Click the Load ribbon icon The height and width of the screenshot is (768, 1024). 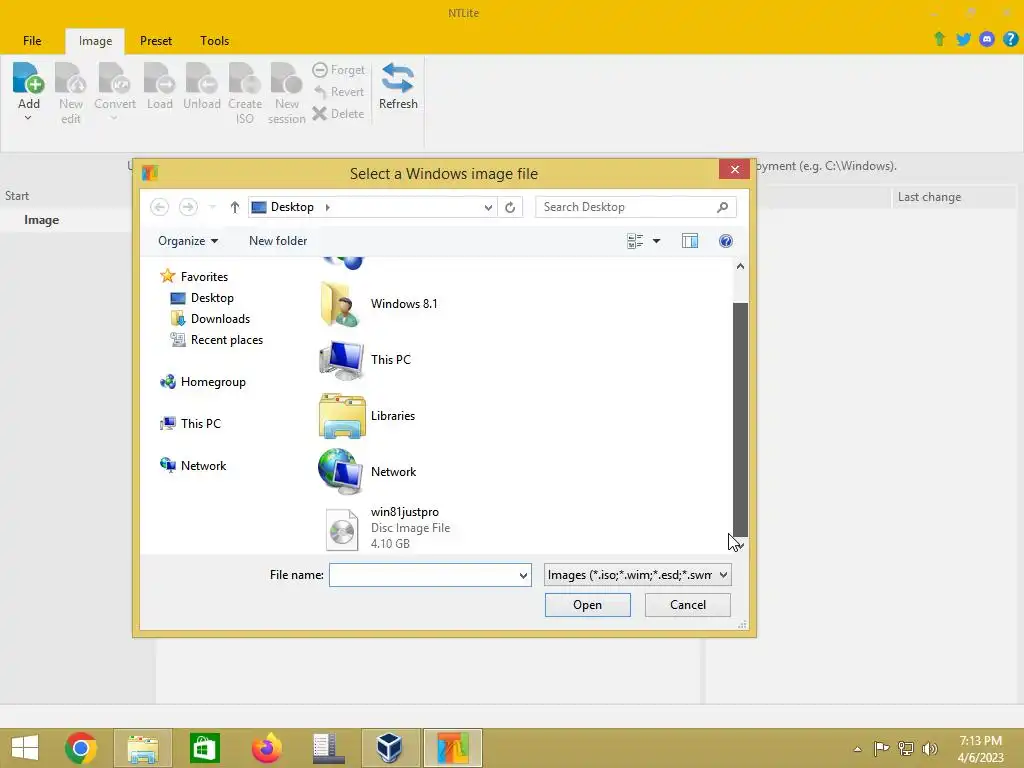[159, 78]
